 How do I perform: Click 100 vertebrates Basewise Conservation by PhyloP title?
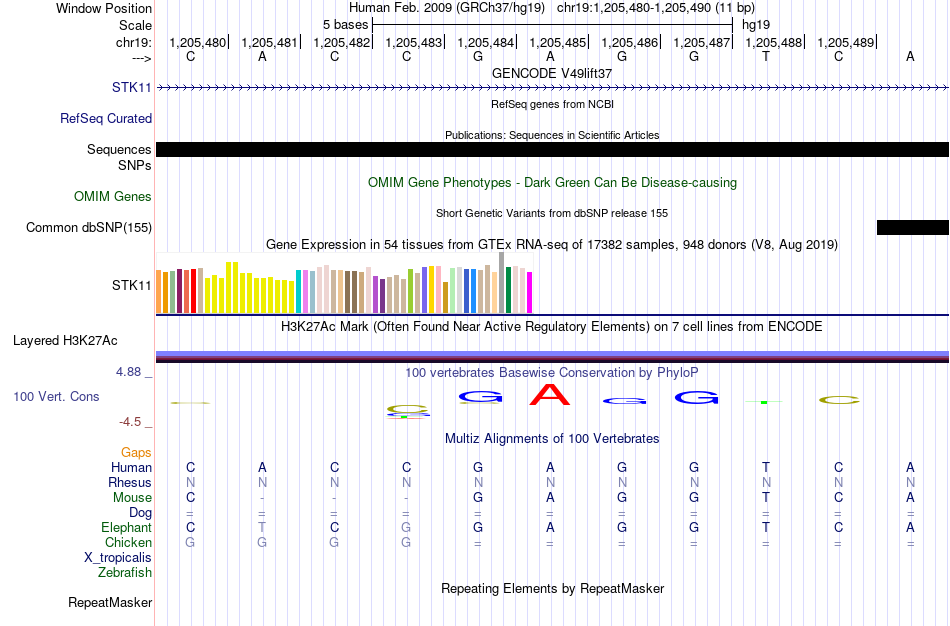point(552,372)
